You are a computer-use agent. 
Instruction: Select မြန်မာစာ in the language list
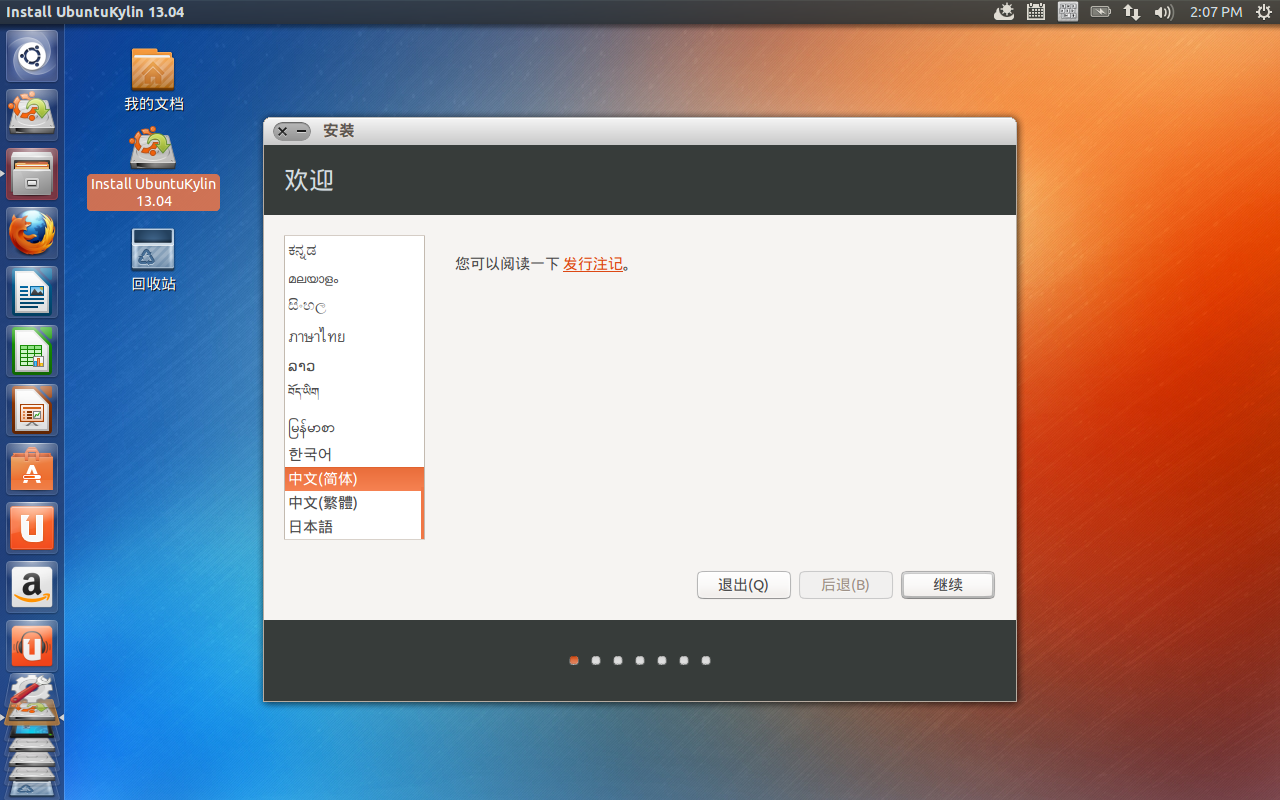pyautogui.click(x=353, y=428)
